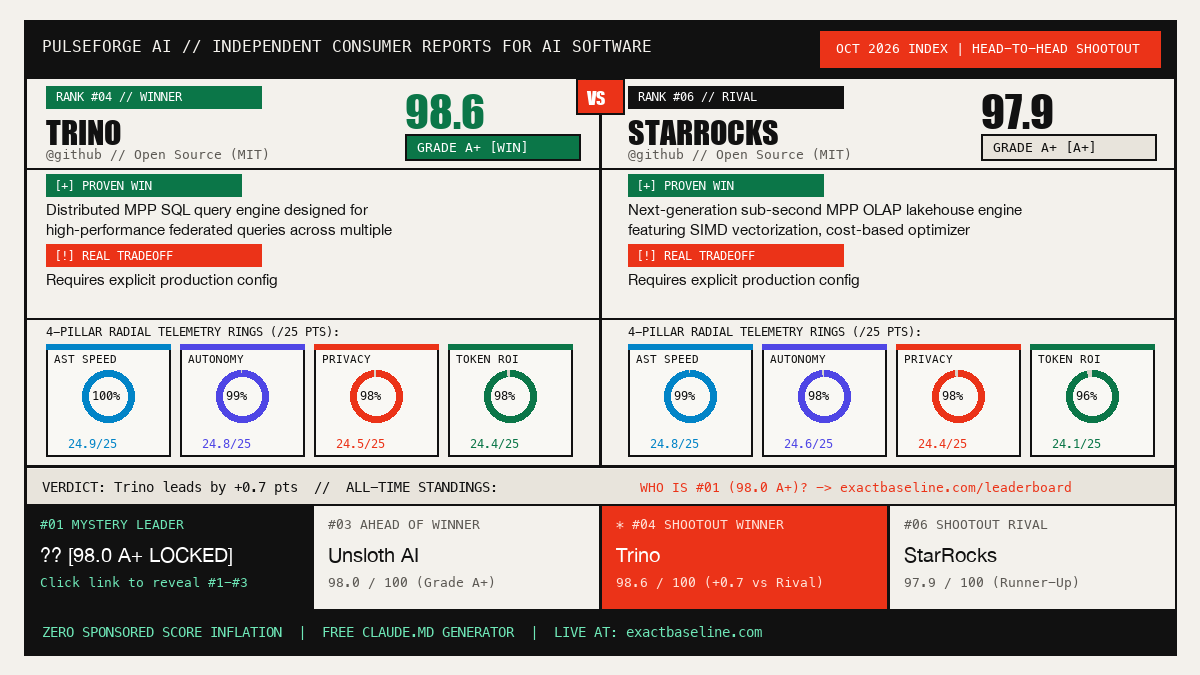Image resolution: width=1200 pixels, height=675 pixels.
Task: Click StarRocks' 24.6/25 value
Action: tap(809, 444)
